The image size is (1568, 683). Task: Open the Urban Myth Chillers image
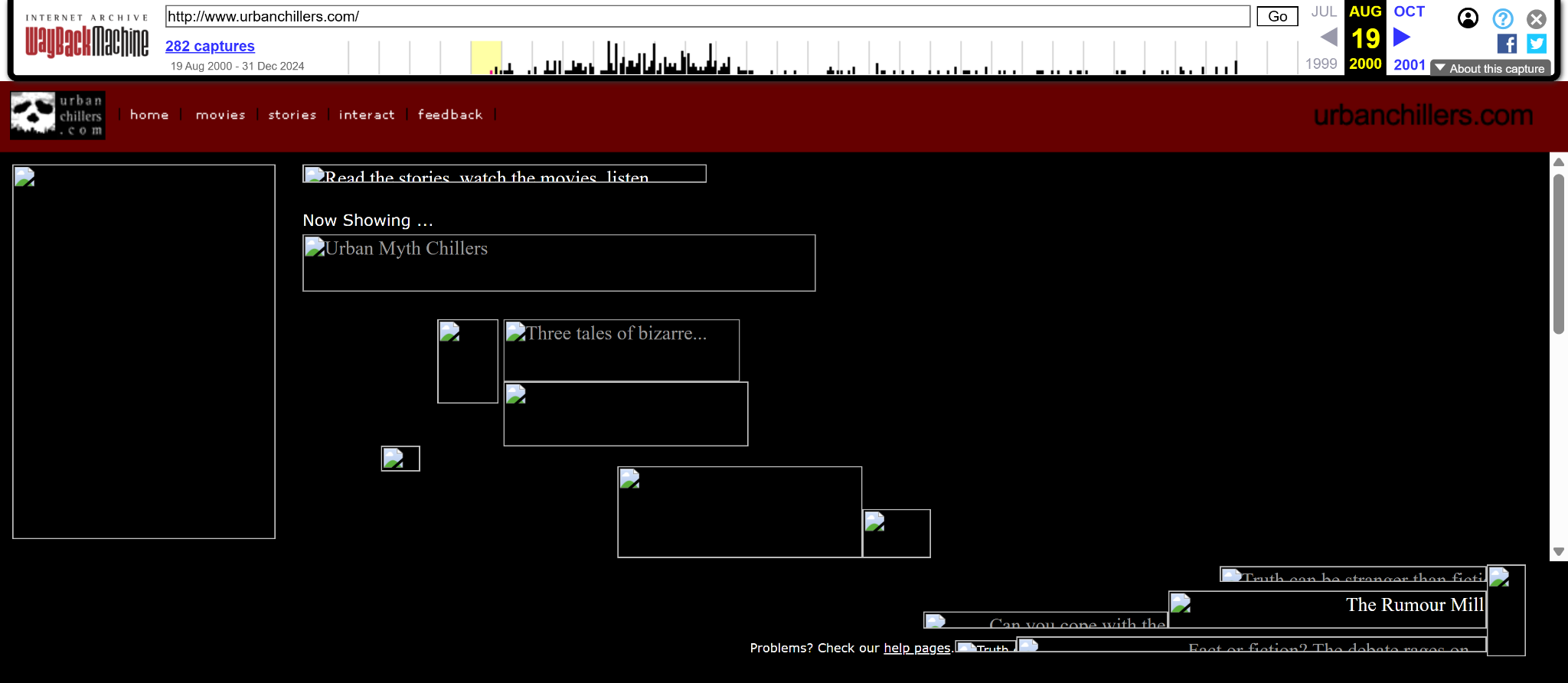559,263
